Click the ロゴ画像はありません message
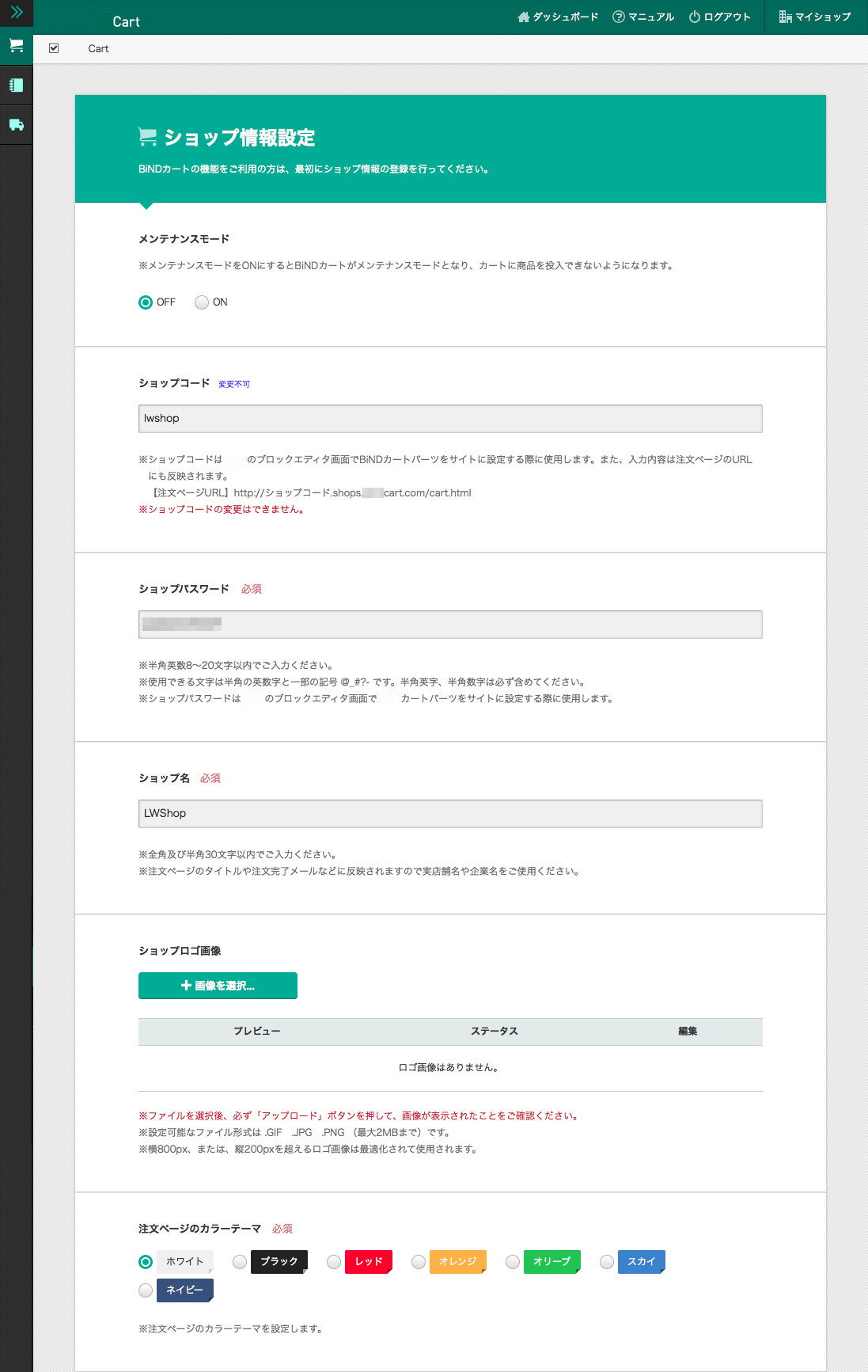Screen dimensions: 868x1372 (449, 1068)
